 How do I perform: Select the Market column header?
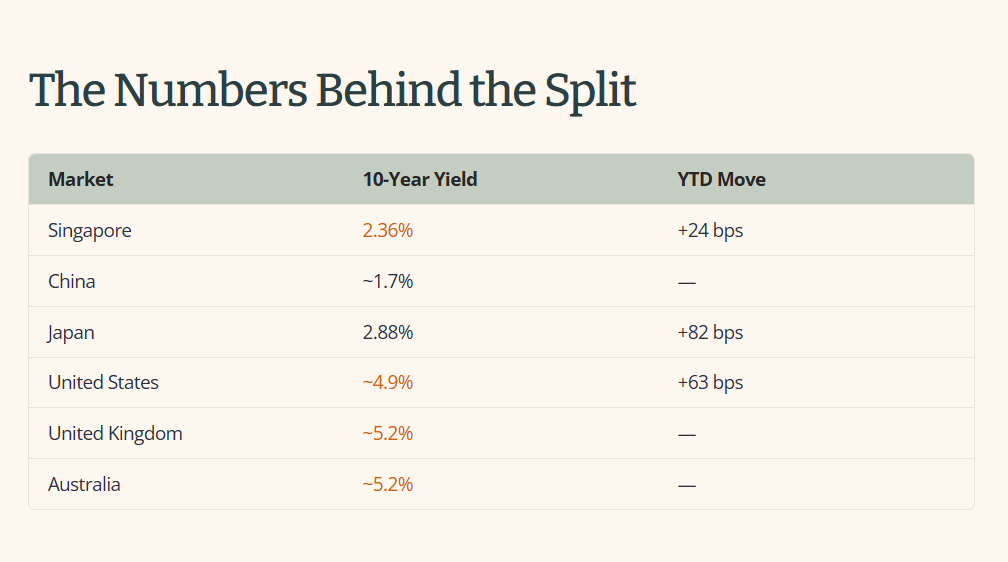point(80,179)
